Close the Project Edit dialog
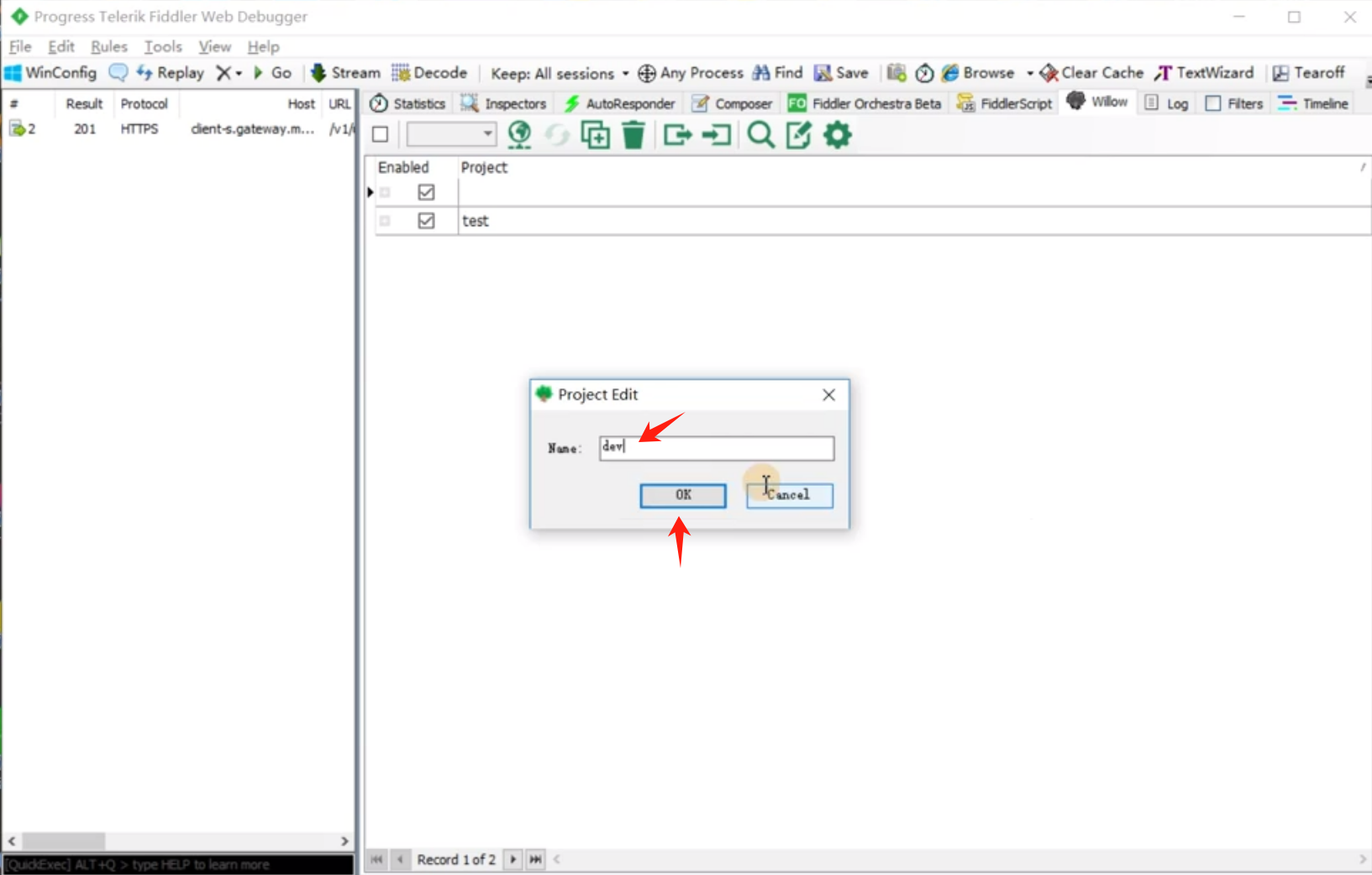The height and width of the screenshot is (875, 1372). 828,395
